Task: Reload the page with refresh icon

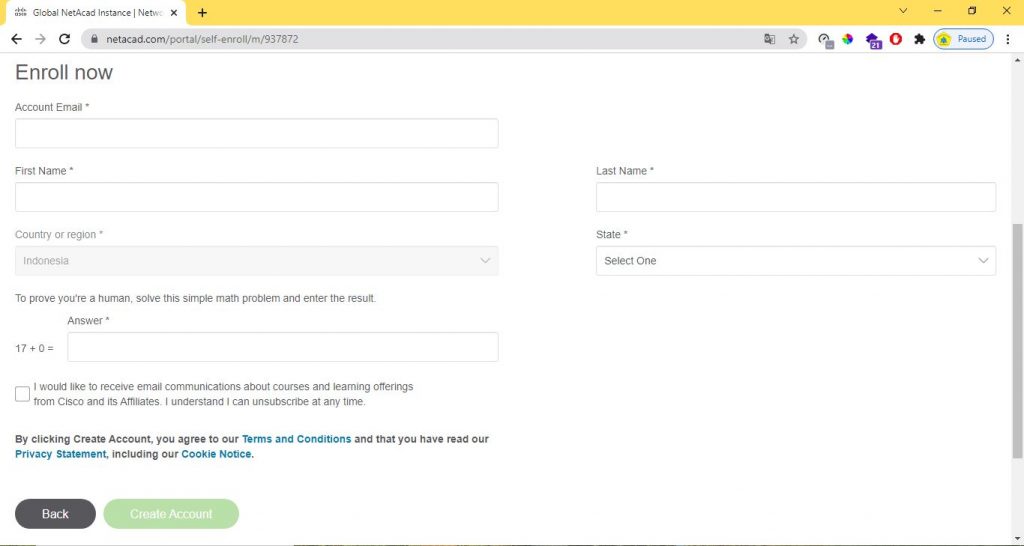Action: click(64, 39)
